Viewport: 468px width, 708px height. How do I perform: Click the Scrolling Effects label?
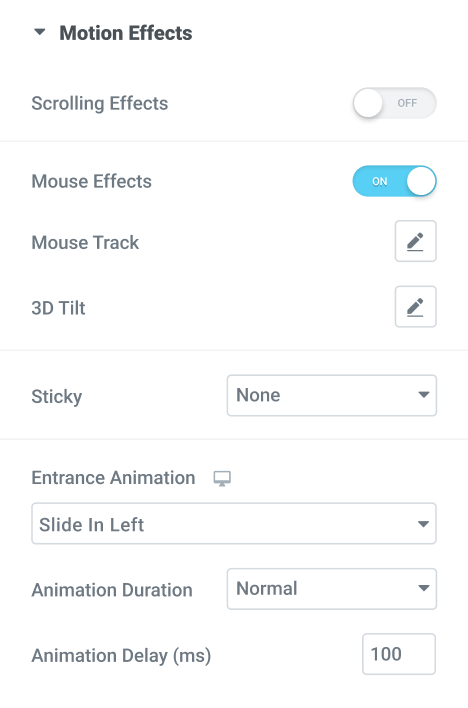pyautogui.click(x=99, y=103)
